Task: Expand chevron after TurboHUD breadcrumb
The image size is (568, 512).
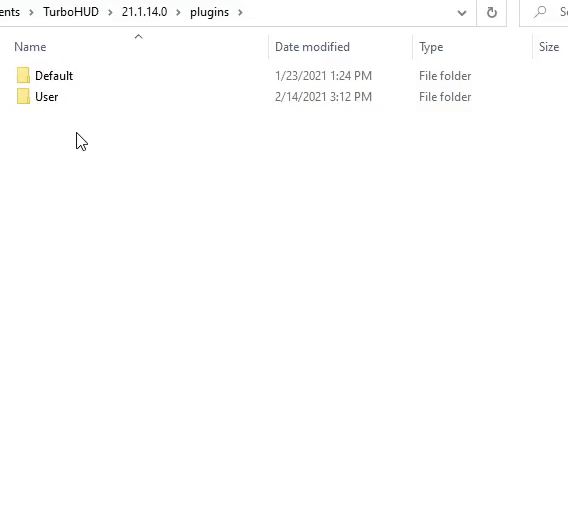Action: click(x=110, y=13)
